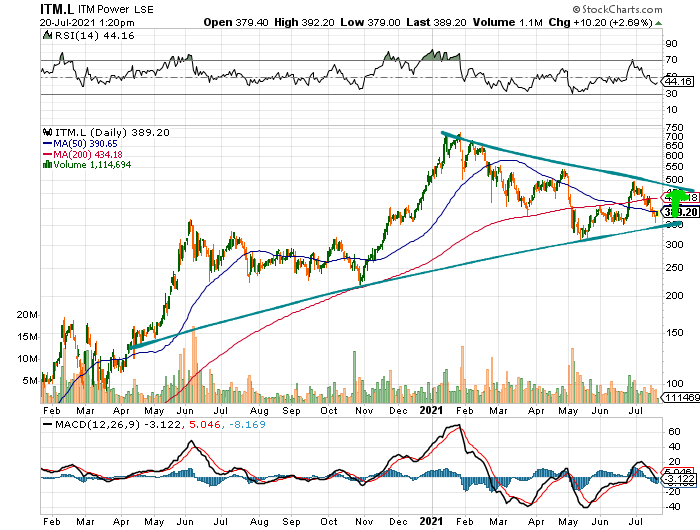This screenshot has height=530, width=700.
Task: Click the MA(200) 434.18 legend entry
Action: click(83, 154)
